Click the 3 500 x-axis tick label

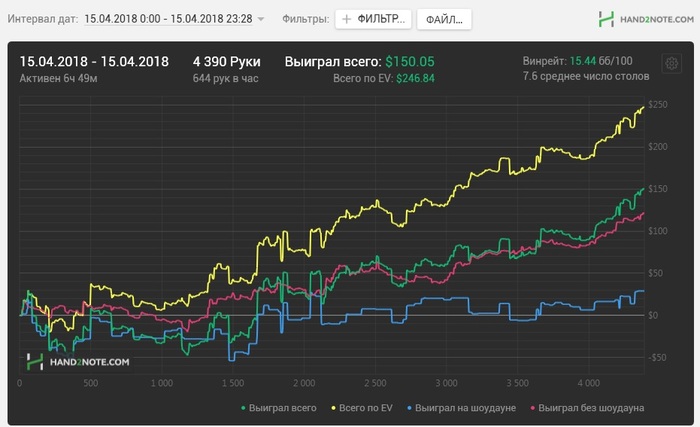(x=517, y=383)
